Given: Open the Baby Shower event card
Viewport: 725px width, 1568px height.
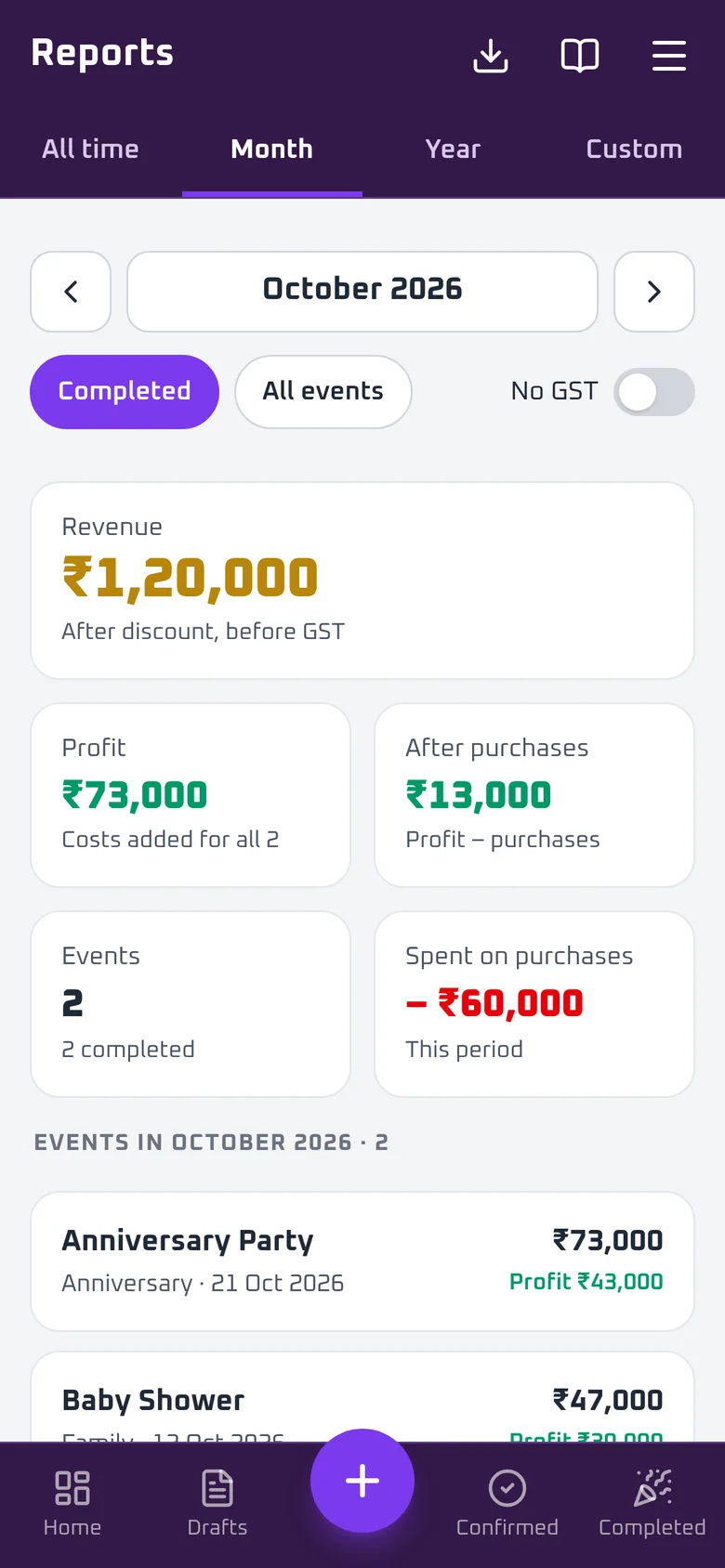Looking at the screenshot, I should point(362,1397).
